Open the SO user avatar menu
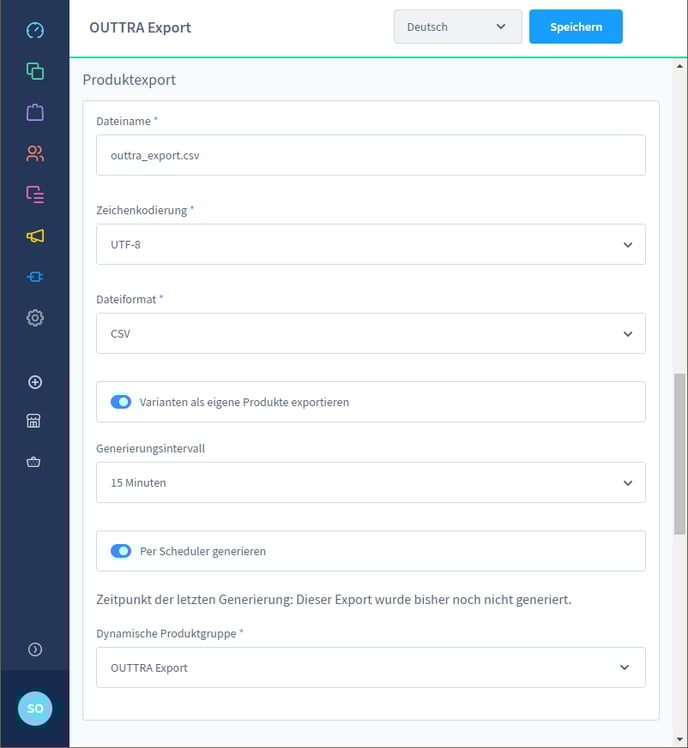The height and width of the screenshot is (748, 688). point(35,708)
